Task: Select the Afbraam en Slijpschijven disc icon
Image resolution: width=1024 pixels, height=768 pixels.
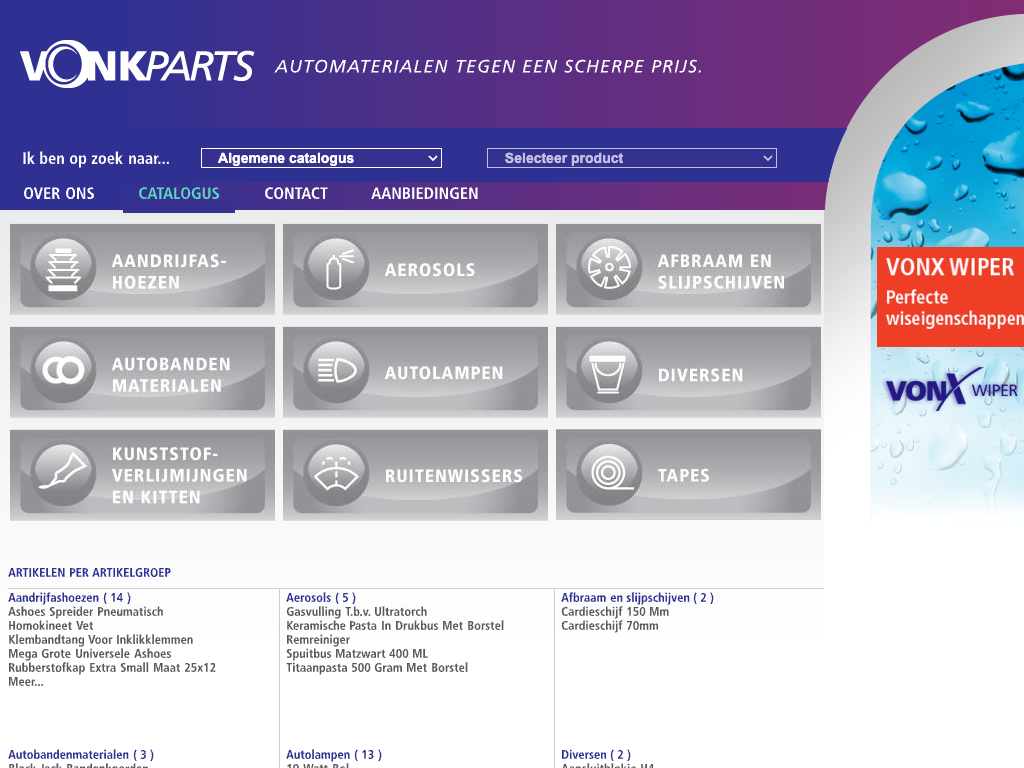Action: click(610, 268)
